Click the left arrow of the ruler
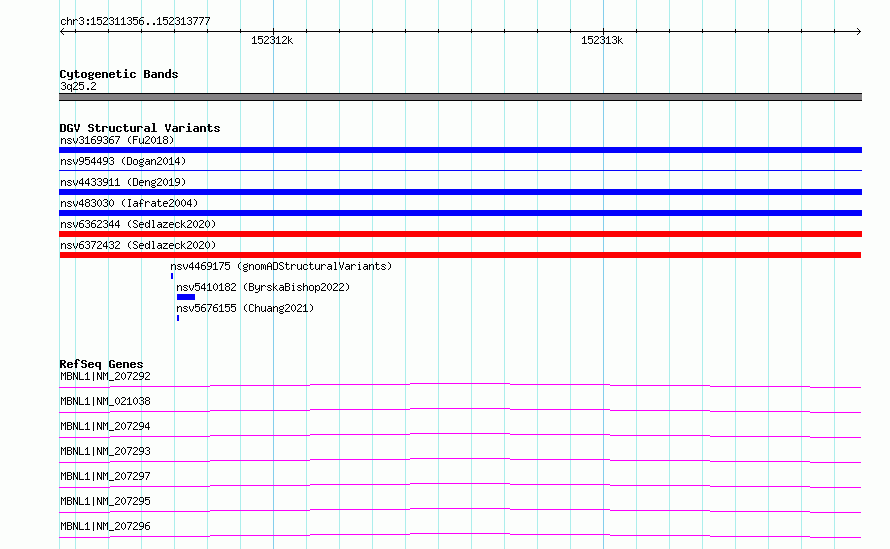 pos(62,31)
